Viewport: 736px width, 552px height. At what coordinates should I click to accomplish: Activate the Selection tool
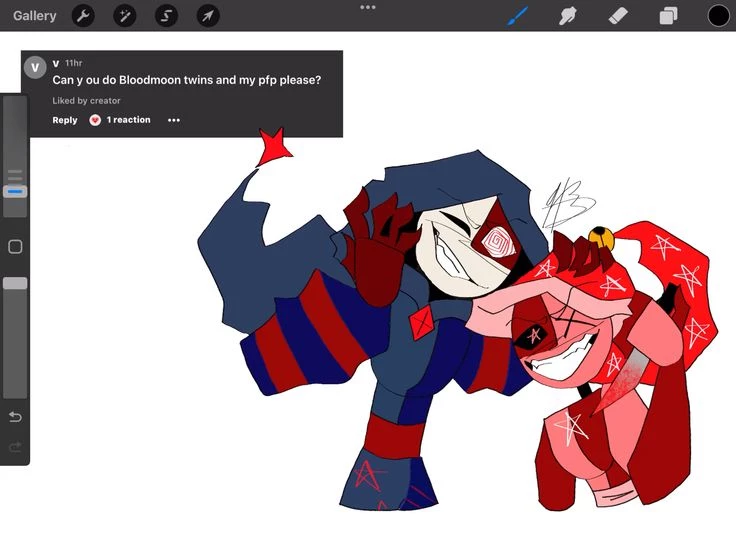166,16
